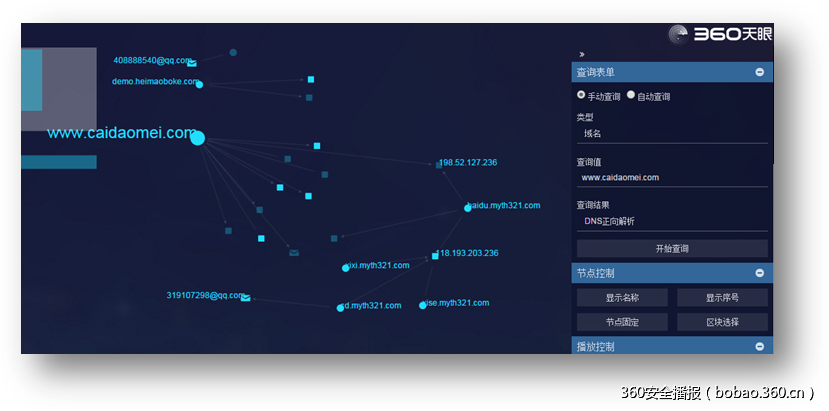
Task: Select the 319107298@qq.com email envelope node
Action: [x=245, y=298]
